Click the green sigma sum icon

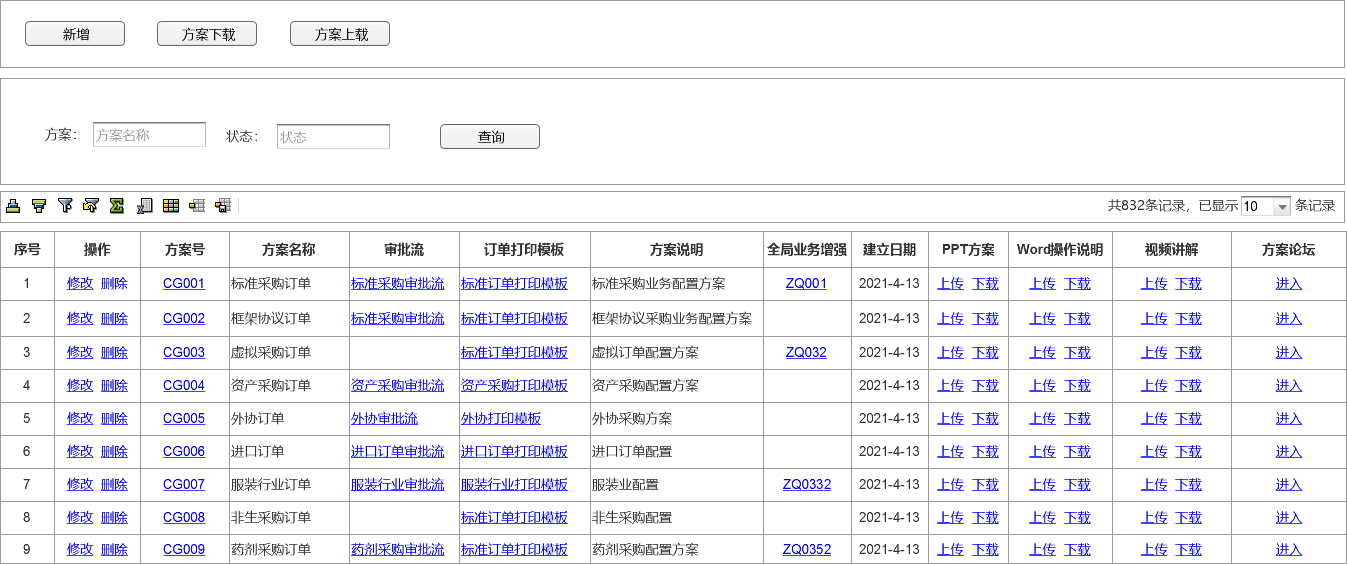(117, 206)
